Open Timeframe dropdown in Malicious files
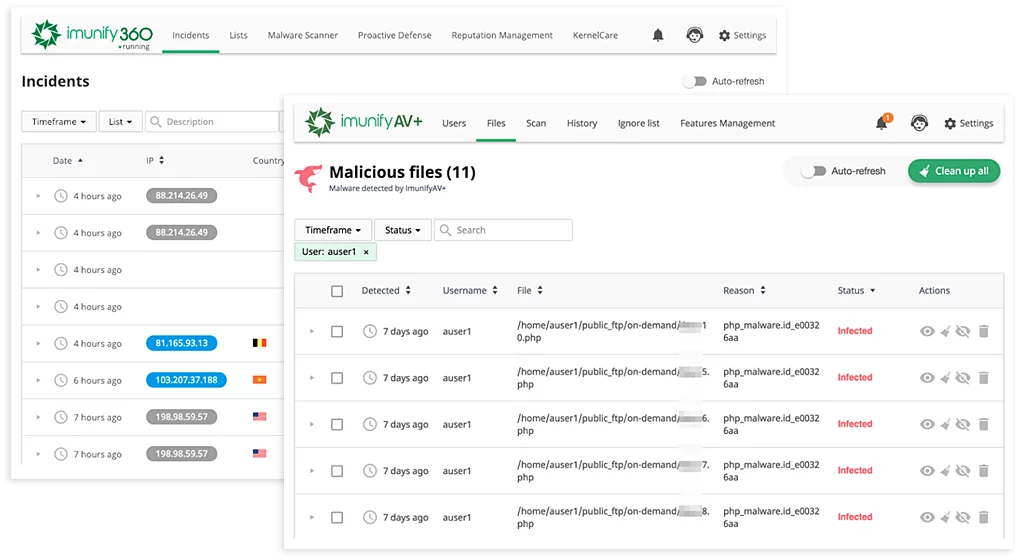Viewport: 1020px width, 560px height. (333, 230)
